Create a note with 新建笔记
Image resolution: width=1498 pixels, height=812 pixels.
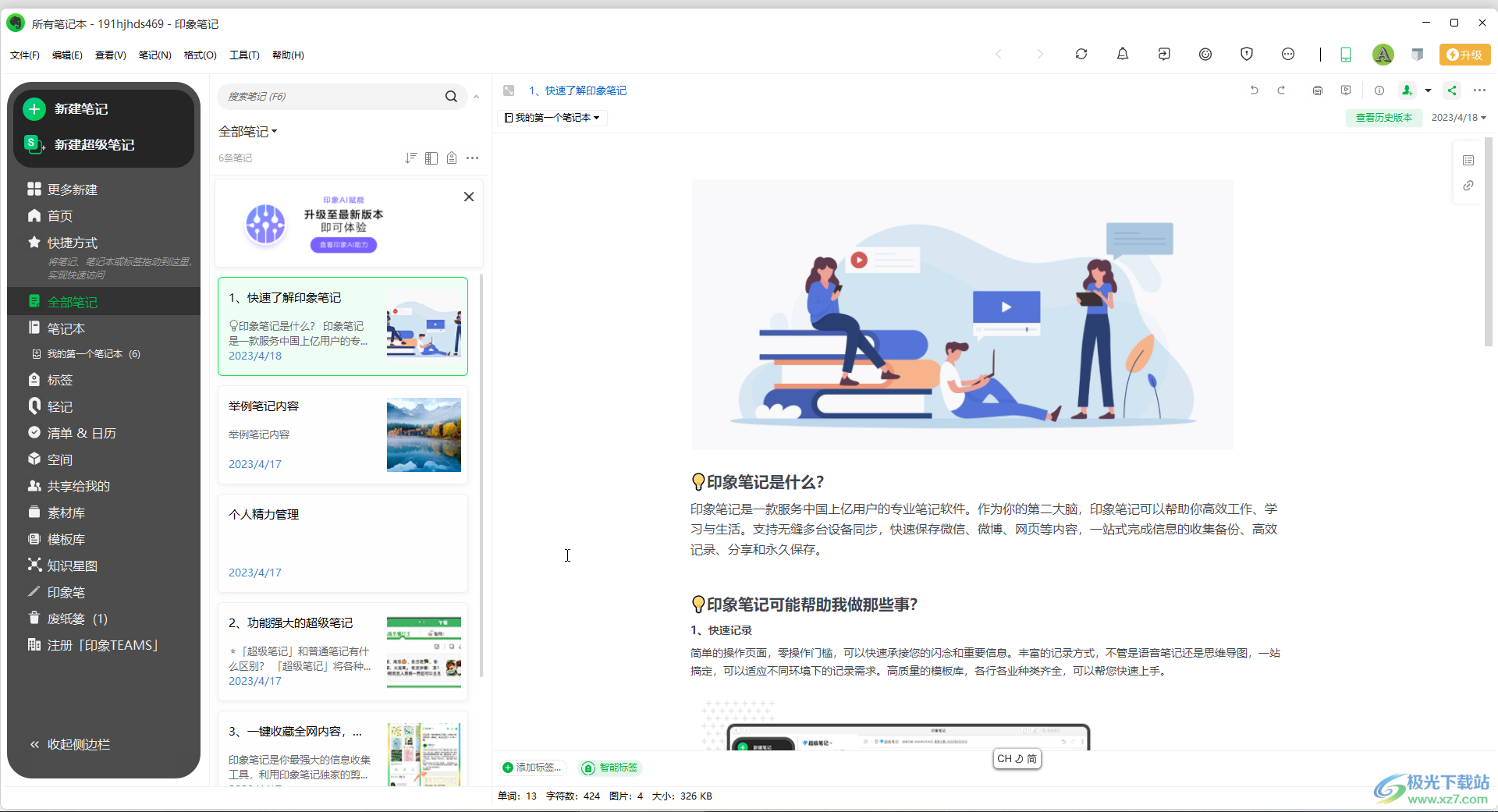click(66, 109)
